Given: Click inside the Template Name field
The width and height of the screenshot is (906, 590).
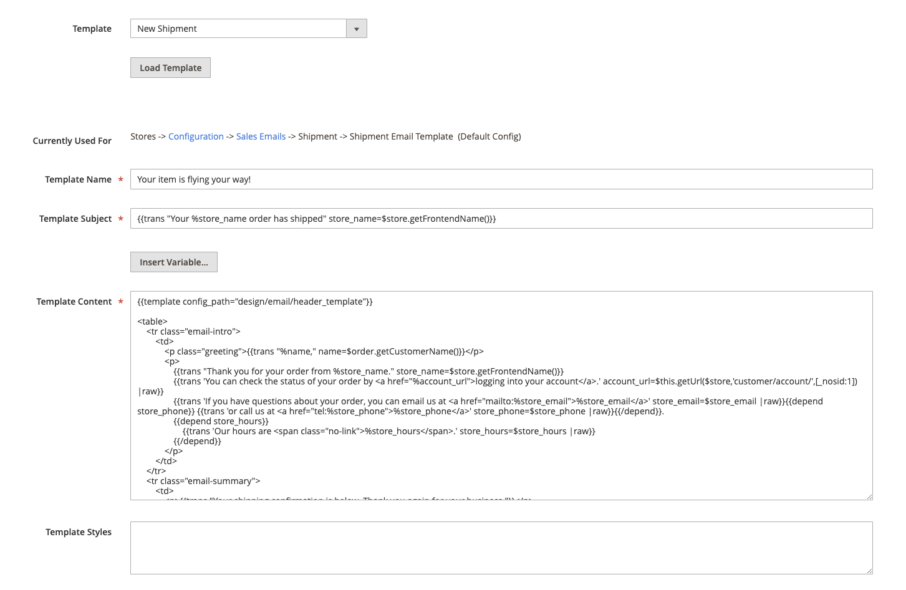Looking at the screenshot, I should click(x=400, y=179).
